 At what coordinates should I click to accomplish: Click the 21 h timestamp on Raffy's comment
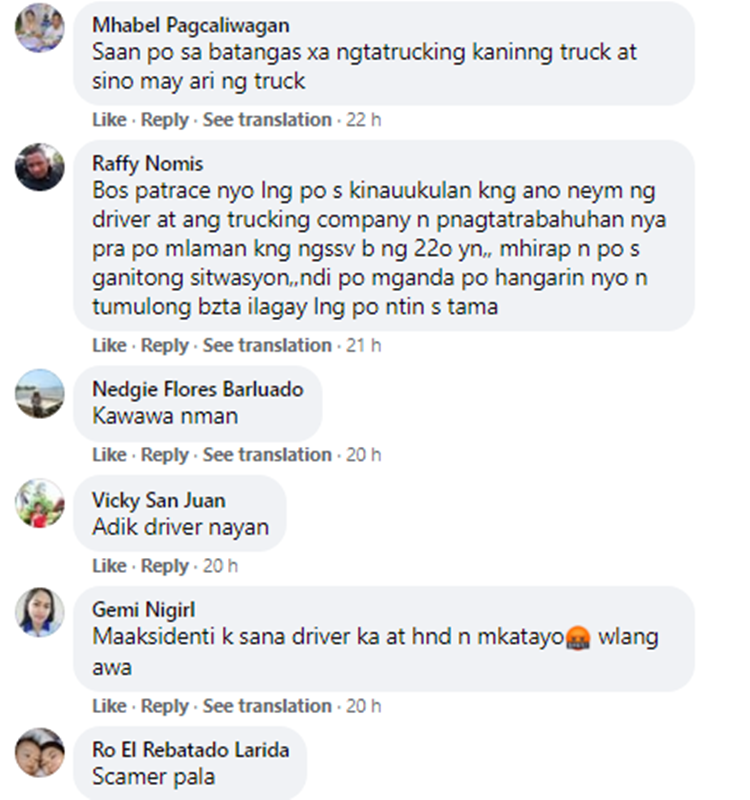(x=363, y=345)
